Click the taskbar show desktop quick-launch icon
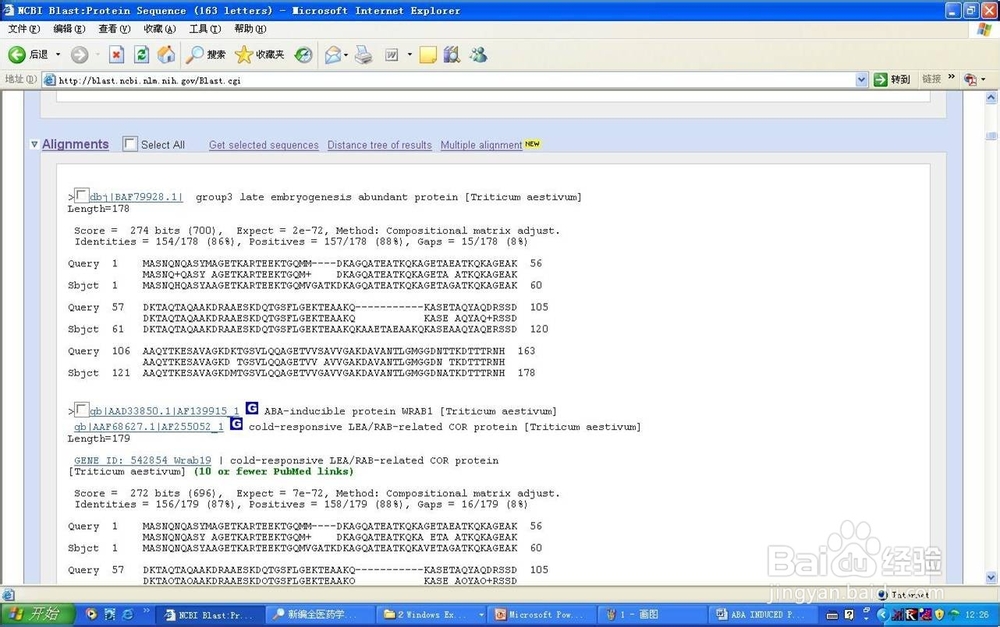 110,614
